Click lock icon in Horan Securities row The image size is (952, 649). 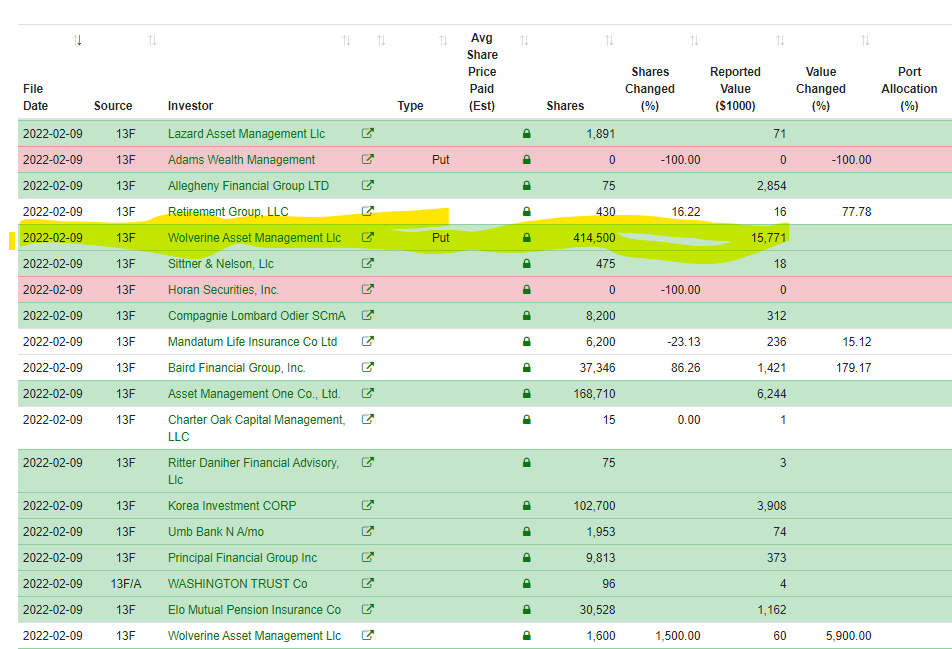[x=526, y=290]
